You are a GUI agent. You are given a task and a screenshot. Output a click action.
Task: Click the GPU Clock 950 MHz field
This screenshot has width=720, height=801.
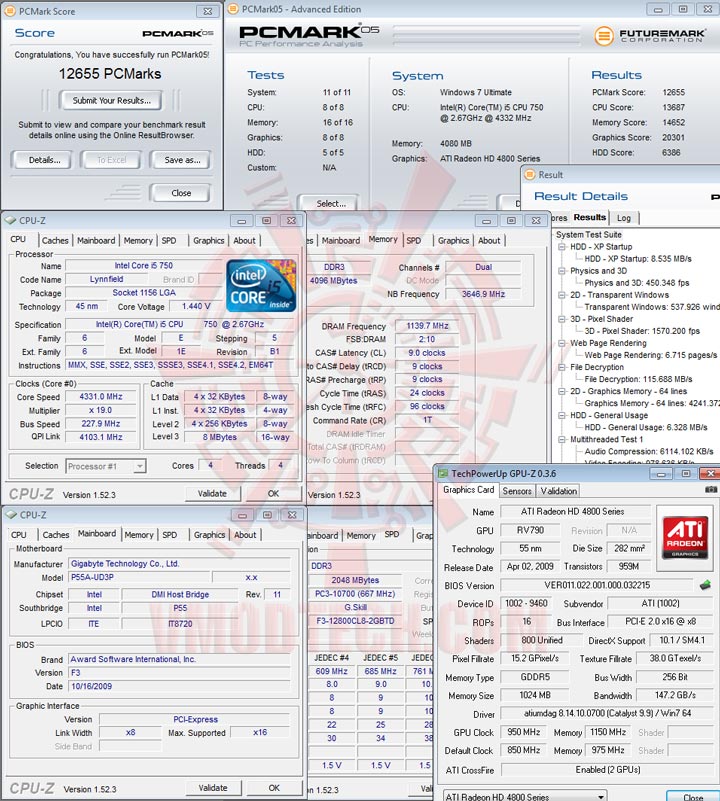point(523,732)
